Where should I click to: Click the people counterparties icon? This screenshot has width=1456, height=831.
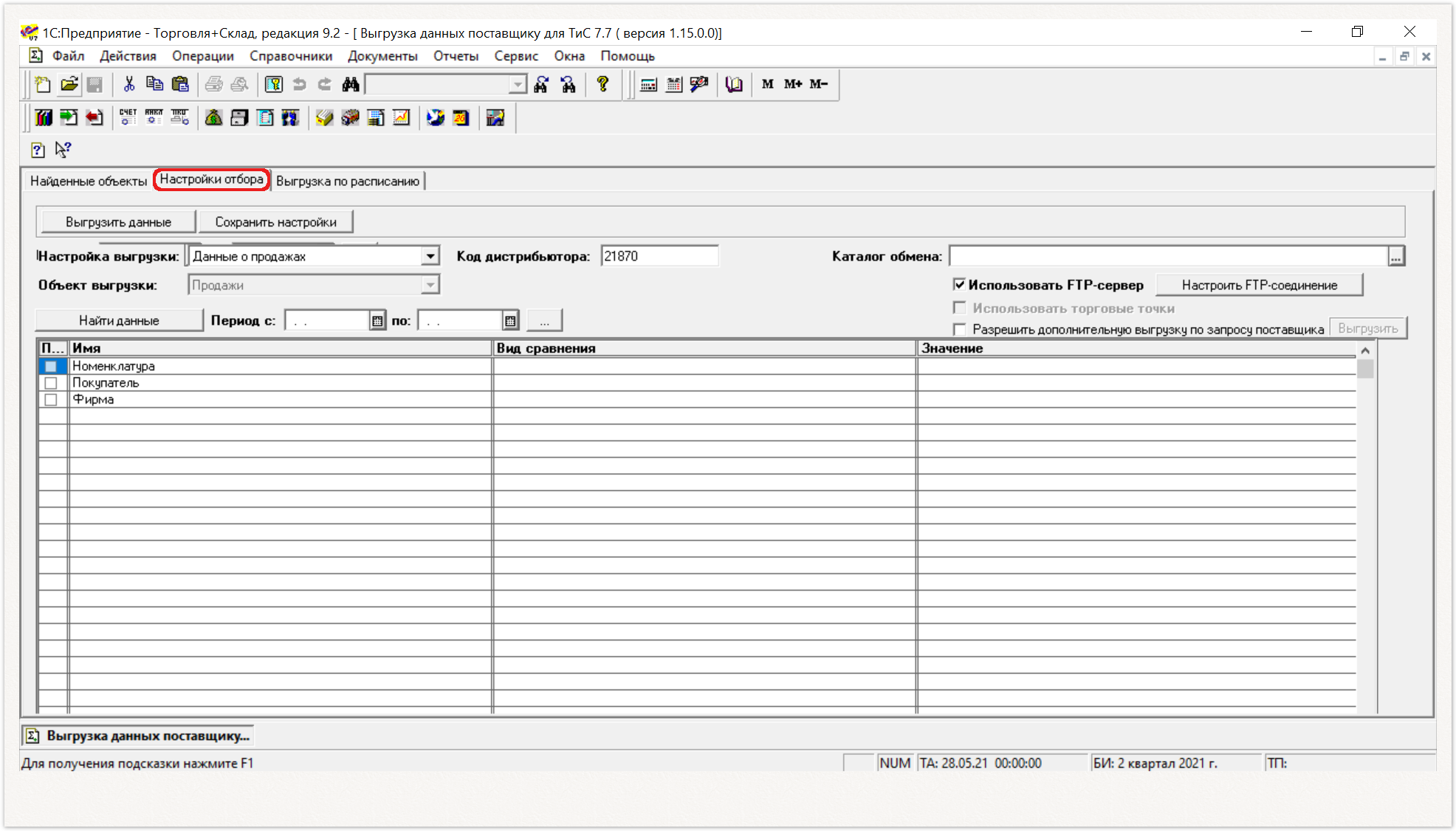click(x=290, y=117)
